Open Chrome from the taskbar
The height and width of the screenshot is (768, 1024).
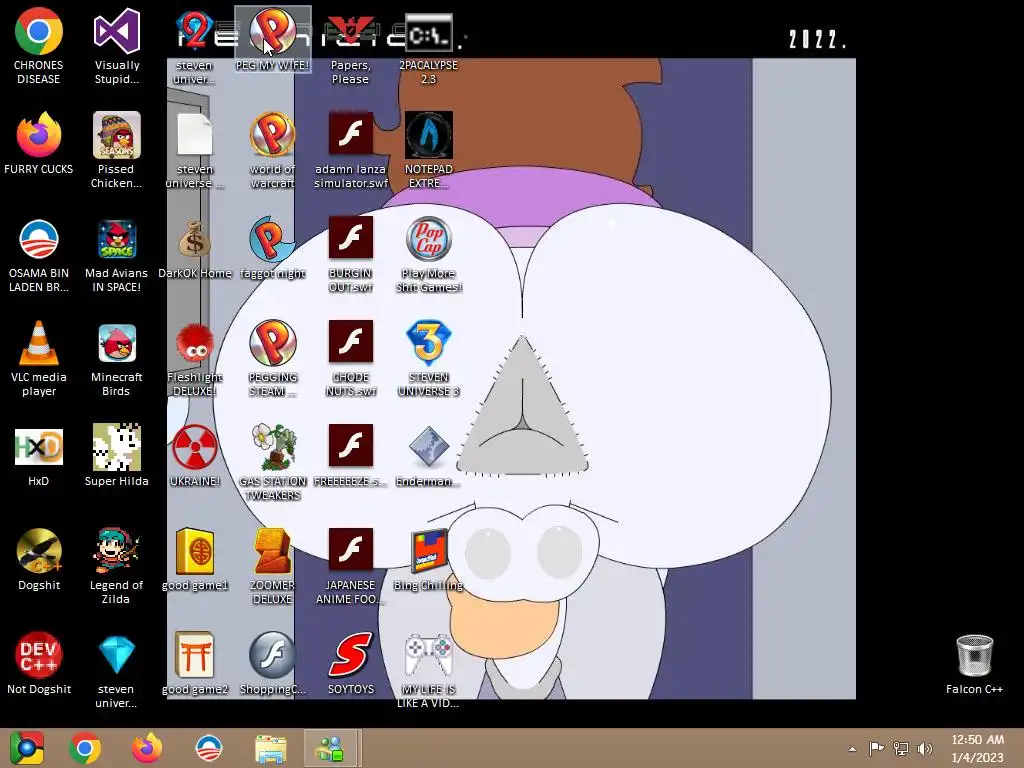85,748
